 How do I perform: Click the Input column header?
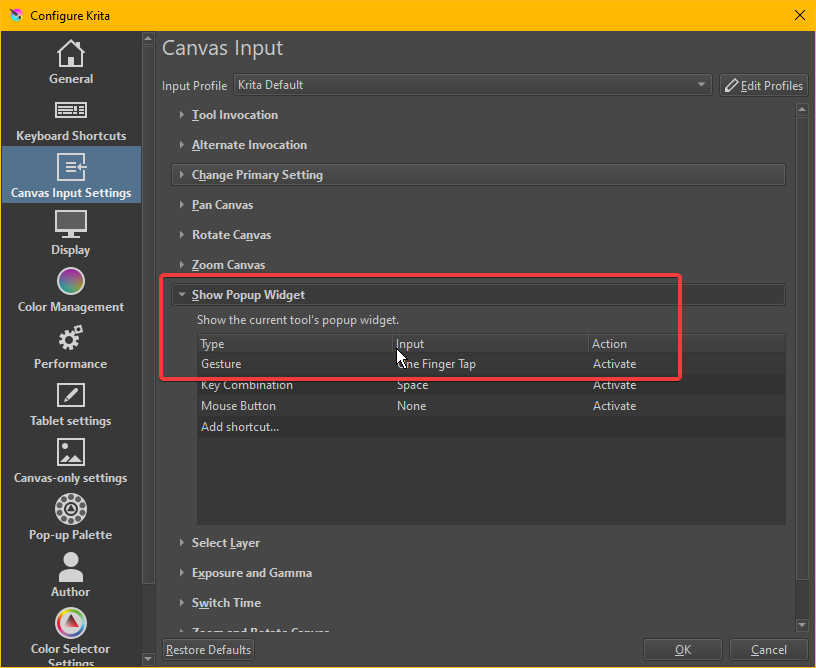click(x=410, y=344)
